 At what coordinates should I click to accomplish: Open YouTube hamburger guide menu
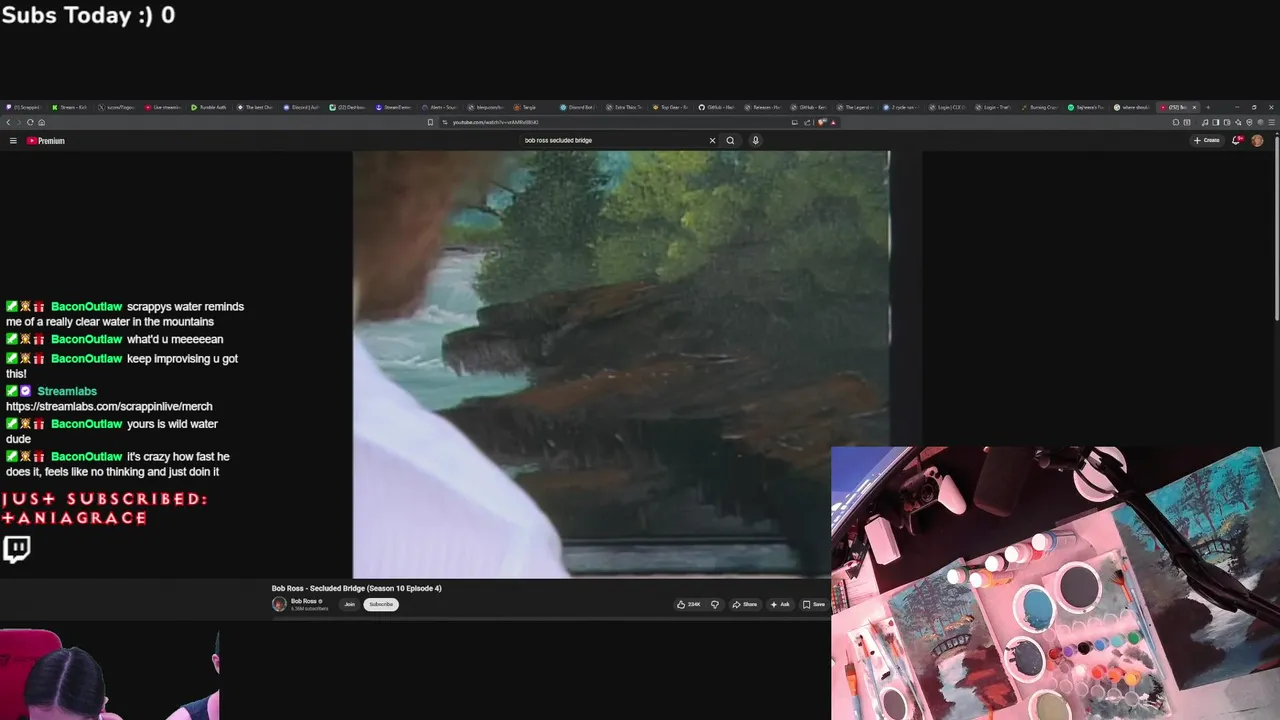coord(13,141)
